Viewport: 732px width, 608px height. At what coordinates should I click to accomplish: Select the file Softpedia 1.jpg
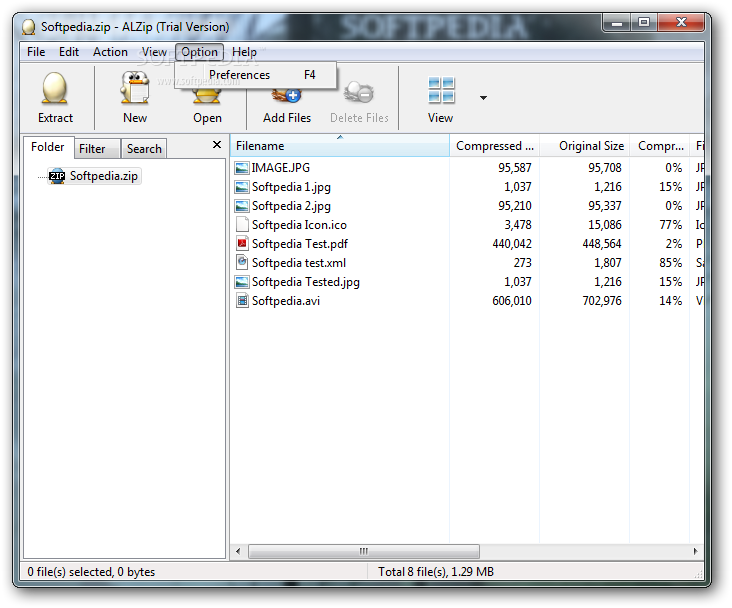291,187
